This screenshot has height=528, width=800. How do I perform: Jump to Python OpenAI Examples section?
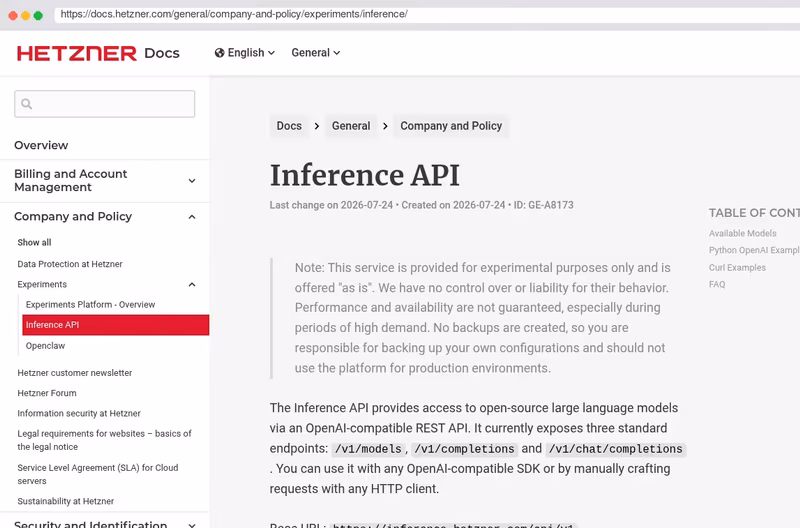754,250
